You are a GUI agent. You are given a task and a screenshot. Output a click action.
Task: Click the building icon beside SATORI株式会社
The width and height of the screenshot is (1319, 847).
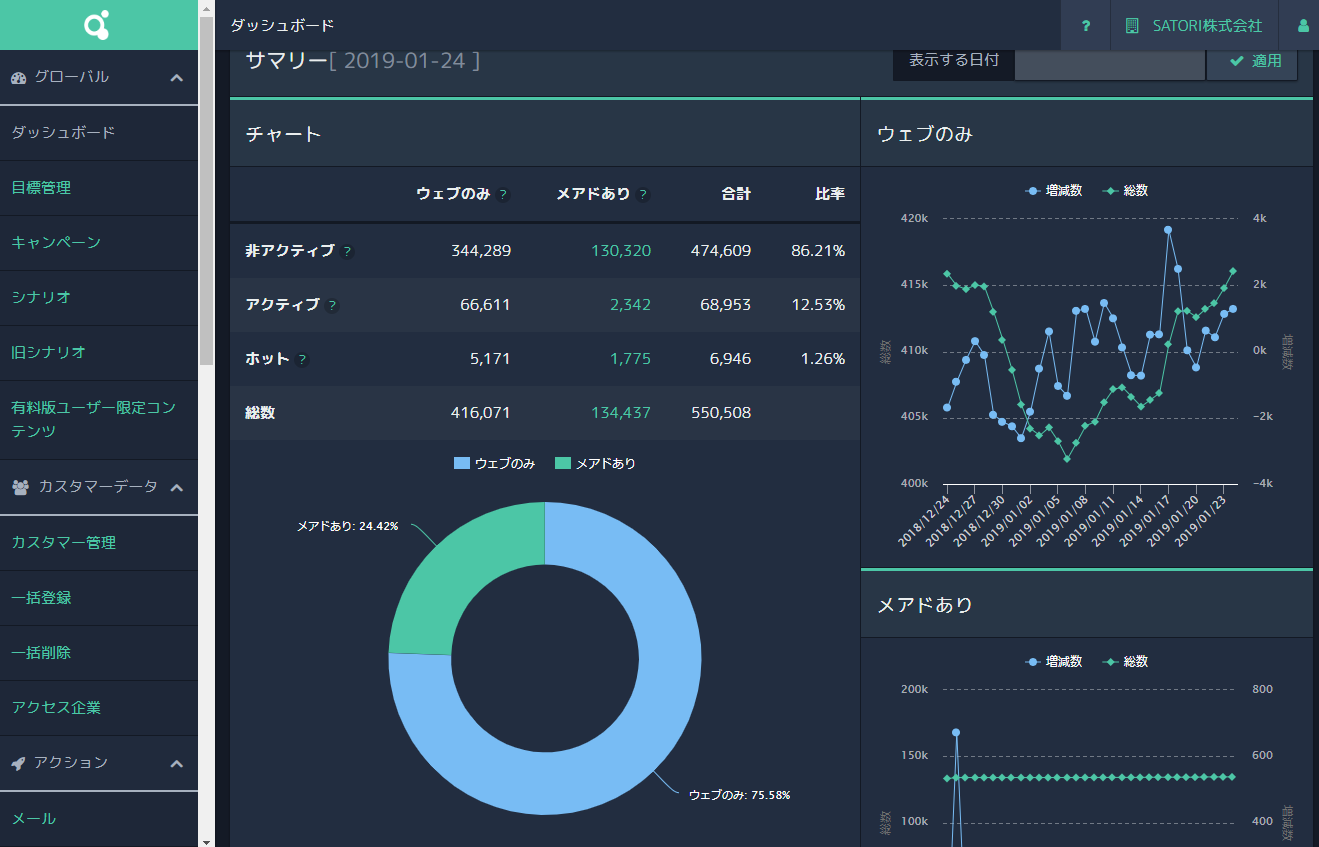click(x=1132, y=26)
